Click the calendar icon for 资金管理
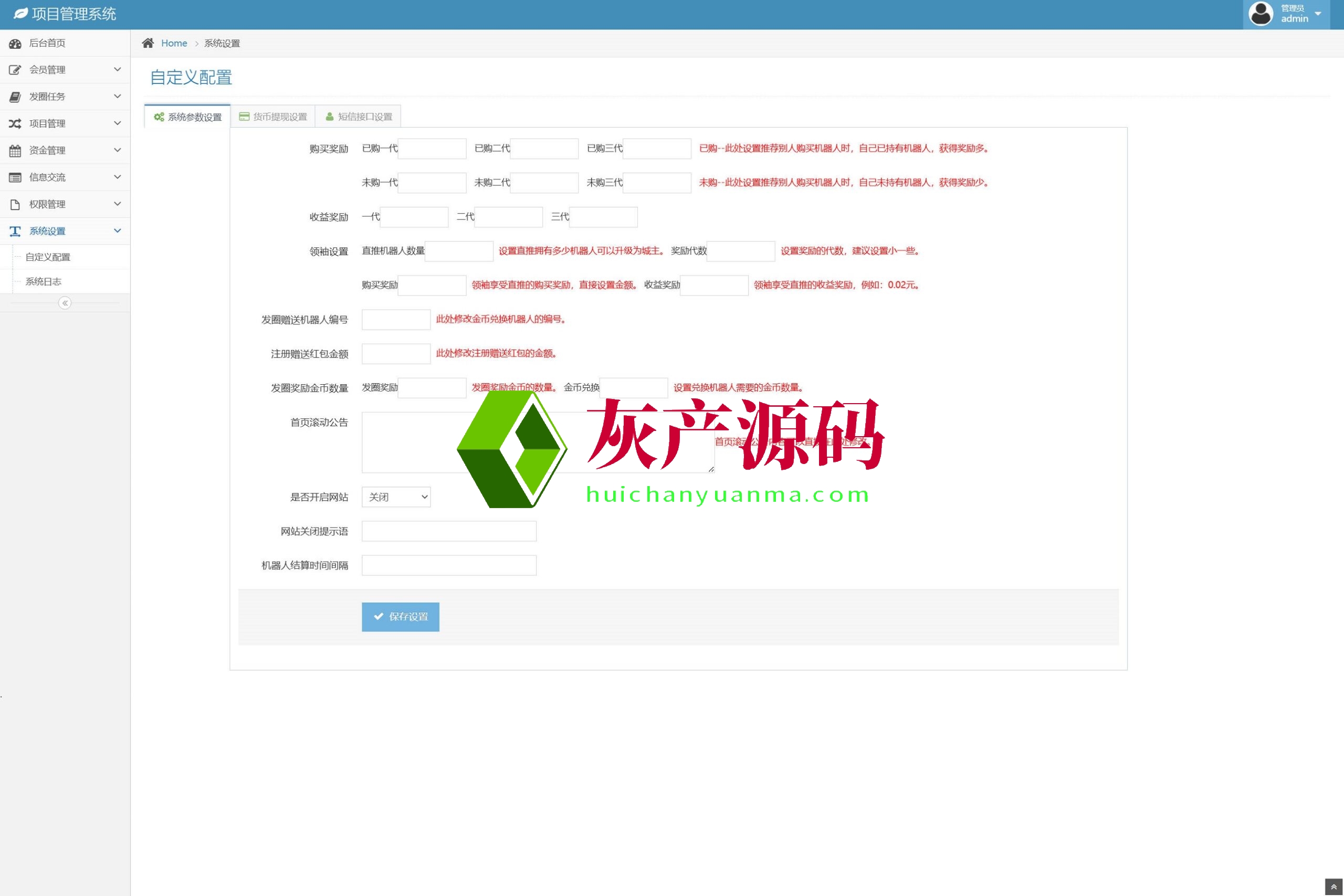The width and height of the screenshot is (1344, 896). [15, 150]
